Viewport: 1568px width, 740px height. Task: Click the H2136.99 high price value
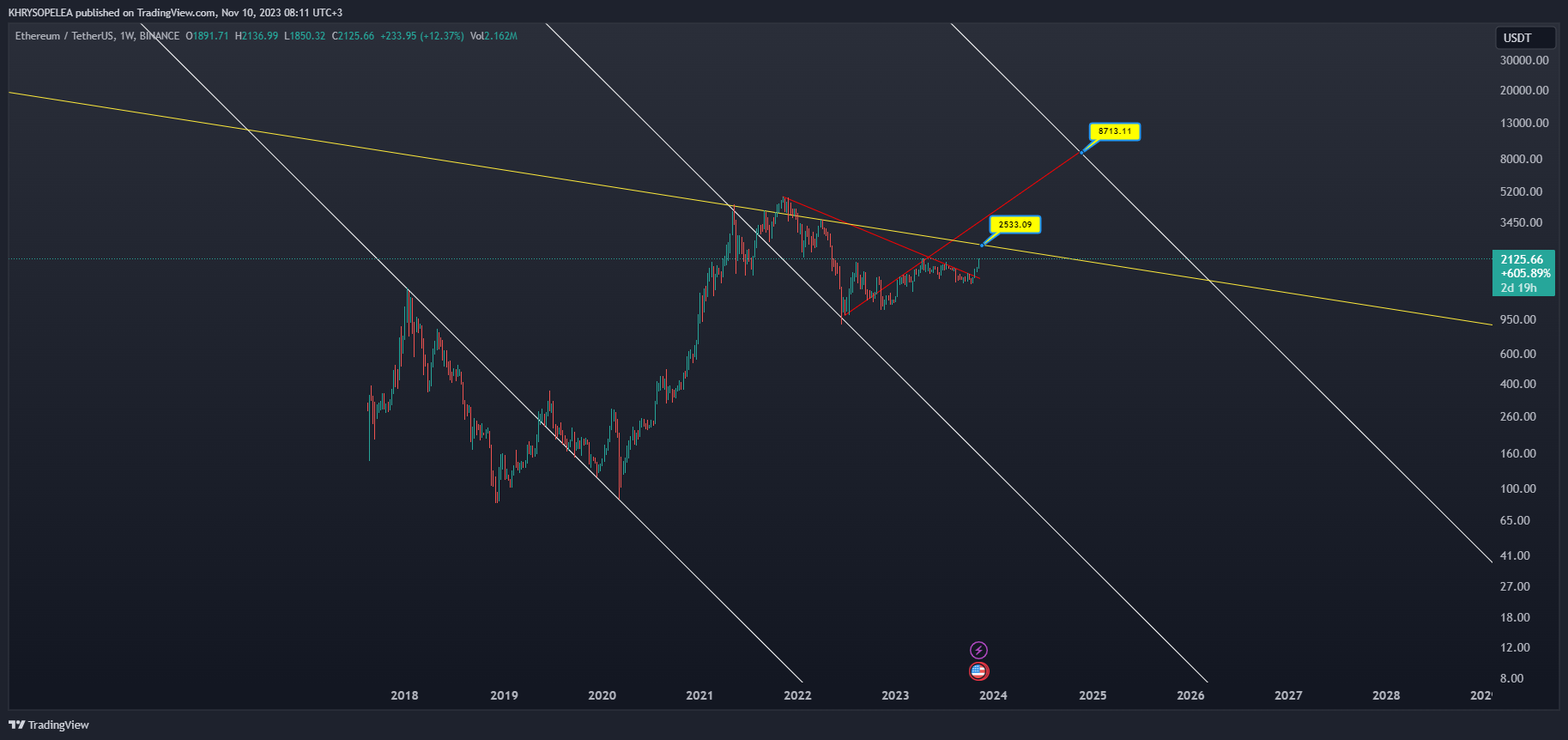pyautogui.click(x=257, y=36)
